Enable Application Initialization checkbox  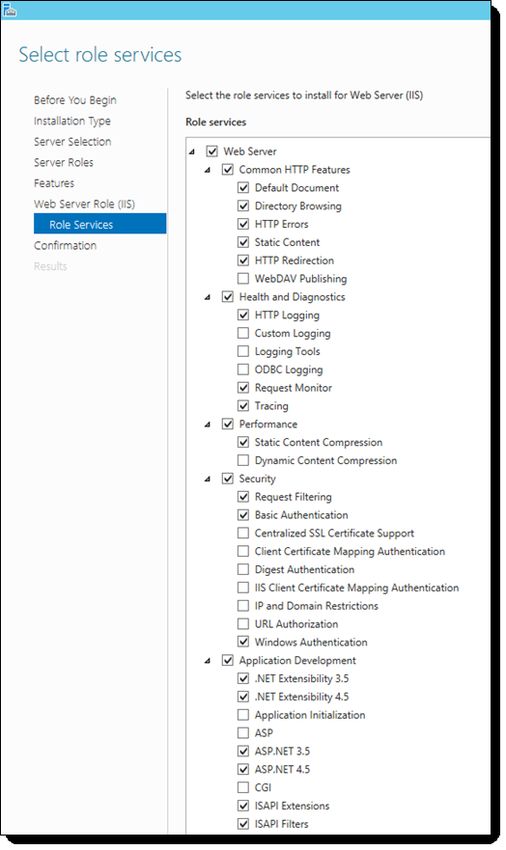[x=244, y=714]
